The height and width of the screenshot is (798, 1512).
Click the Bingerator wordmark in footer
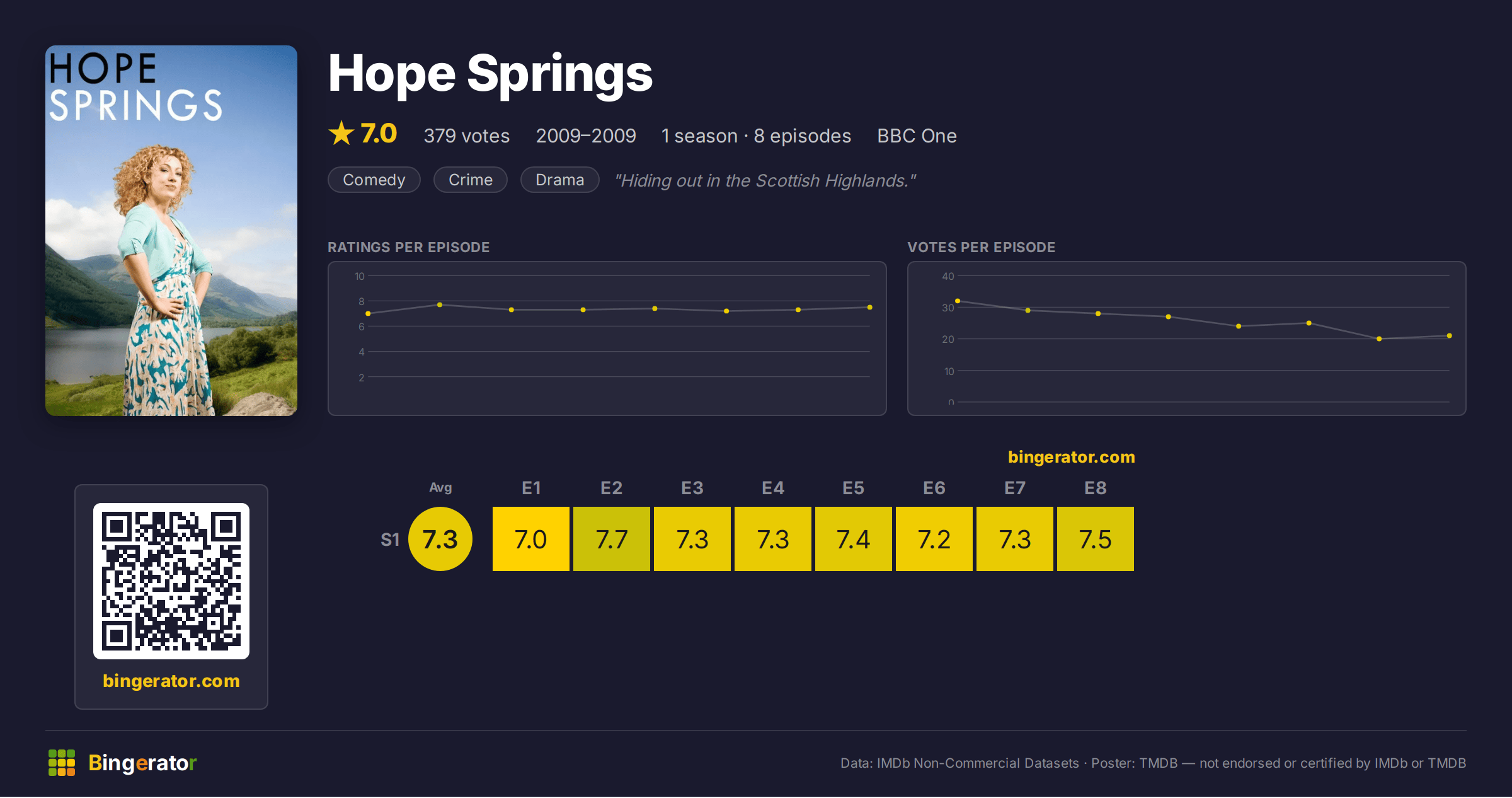point(142,763)
